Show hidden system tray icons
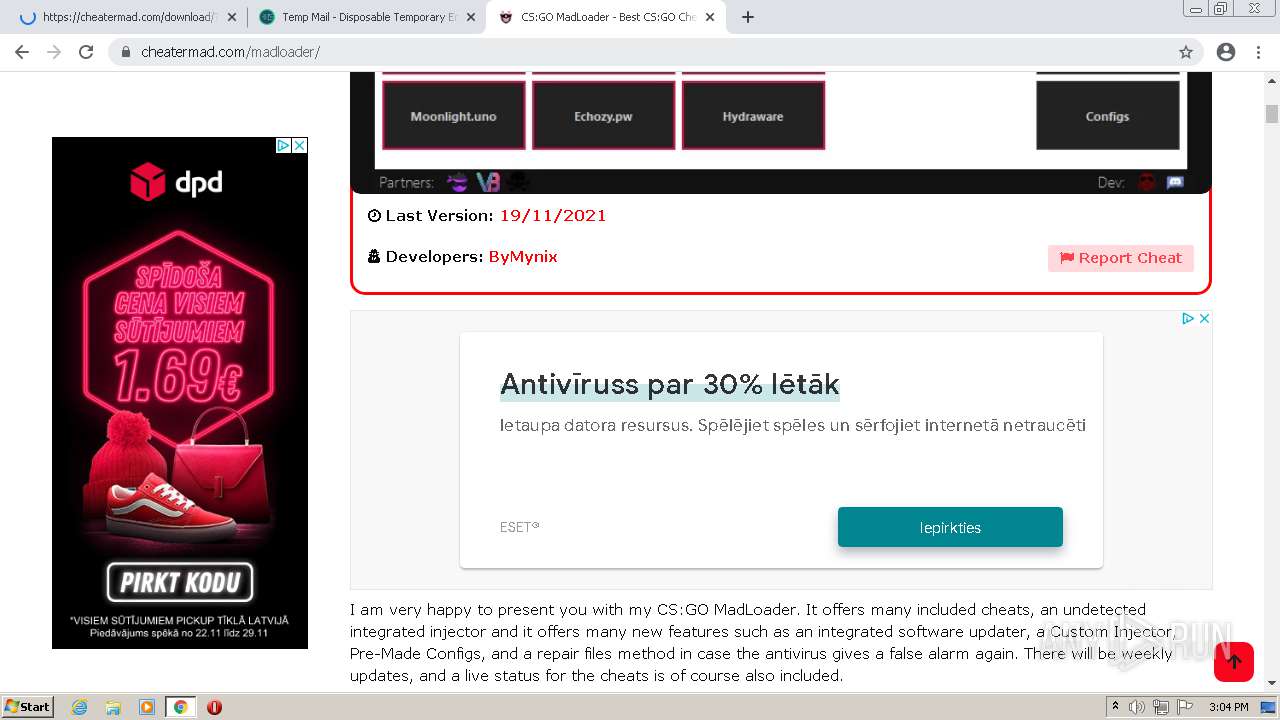 point(1115,707)
